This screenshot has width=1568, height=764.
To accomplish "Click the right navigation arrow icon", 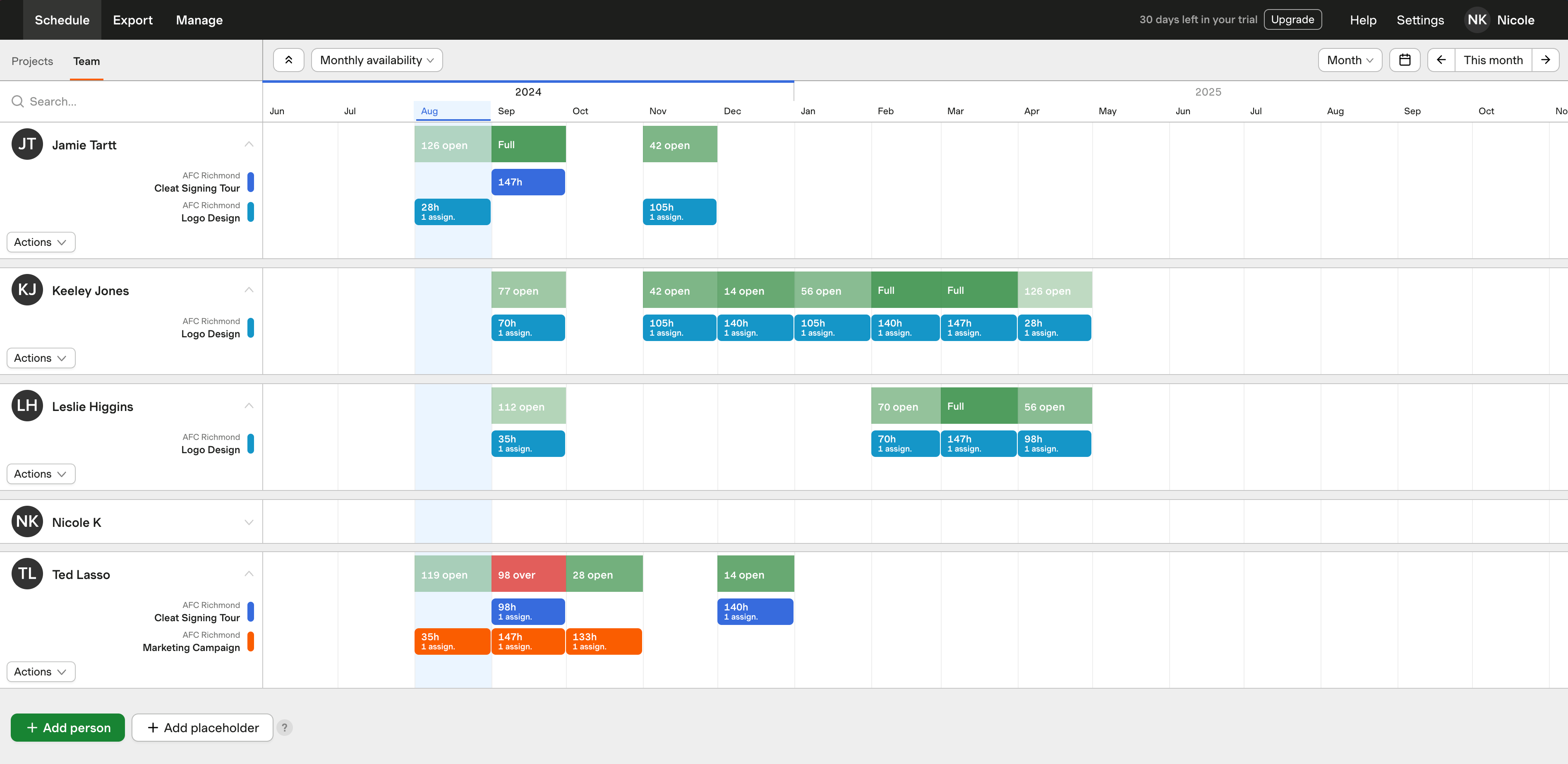I will pyautogui.click(x=1547, y=59).
